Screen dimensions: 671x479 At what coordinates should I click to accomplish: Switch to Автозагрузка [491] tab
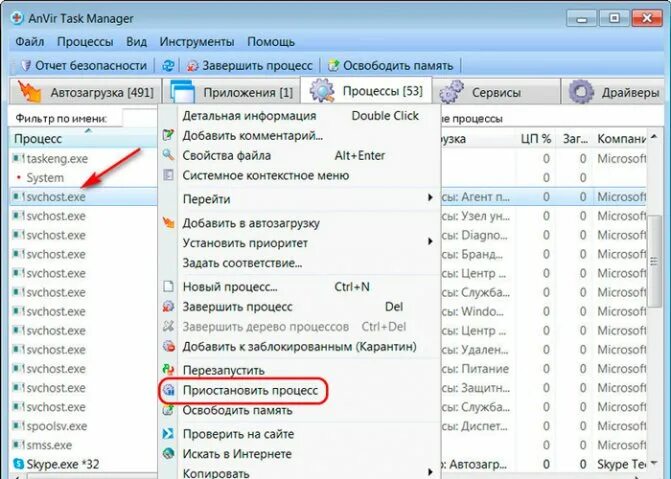coord(85,92)
